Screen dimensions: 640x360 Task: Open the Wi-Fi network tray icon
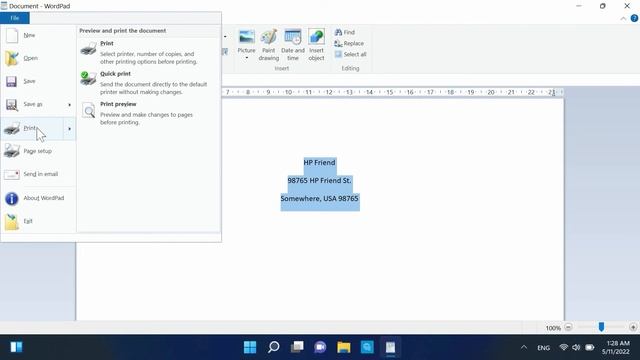(x=564, y=347)
